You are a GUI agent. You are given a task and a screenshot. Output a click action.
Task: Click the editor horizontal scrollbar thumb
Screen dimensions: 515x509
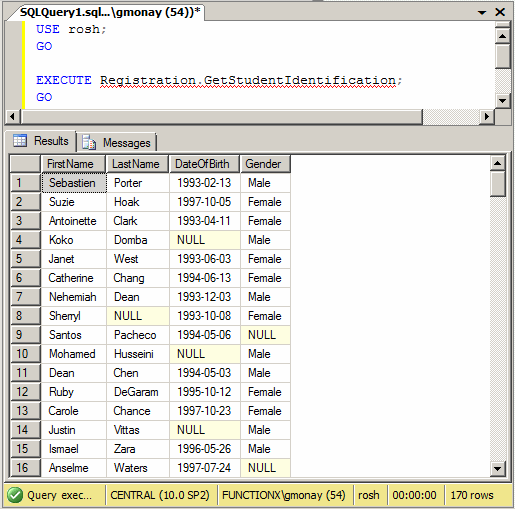coord(222,117)
